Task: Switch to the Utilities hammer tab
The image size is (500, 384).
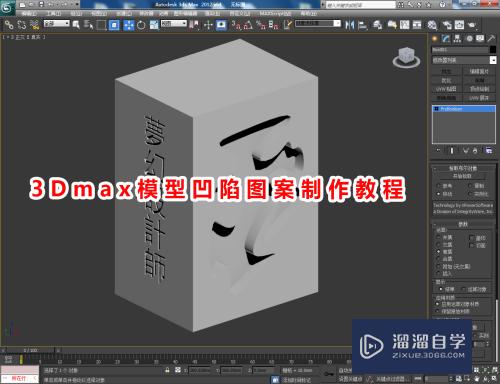Action: 491,39
